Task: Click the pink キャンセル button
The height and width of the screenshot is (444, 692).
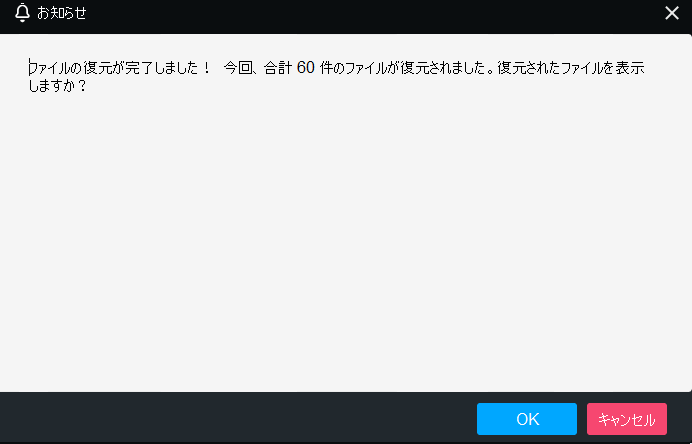Action: 627,419
